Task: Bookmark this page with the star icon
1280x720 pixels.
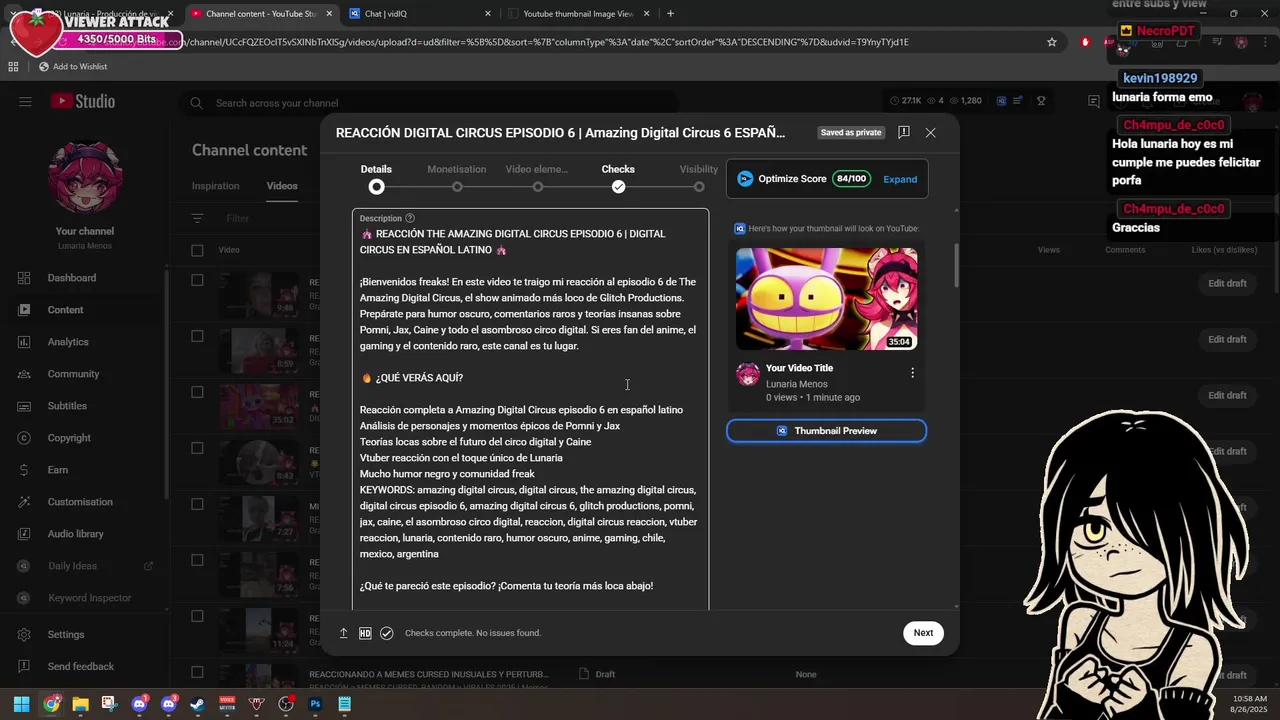Action: (1052, 42)
